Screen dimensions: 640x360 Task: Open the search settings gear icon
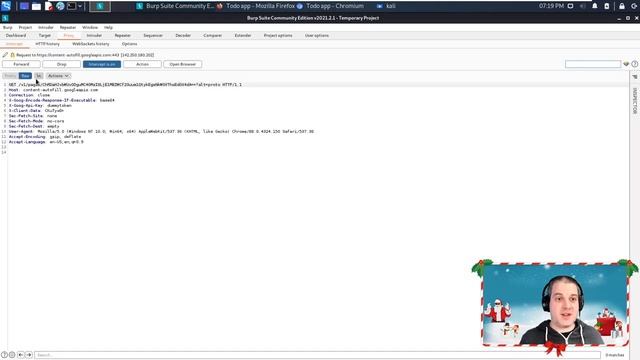(12, 355)
